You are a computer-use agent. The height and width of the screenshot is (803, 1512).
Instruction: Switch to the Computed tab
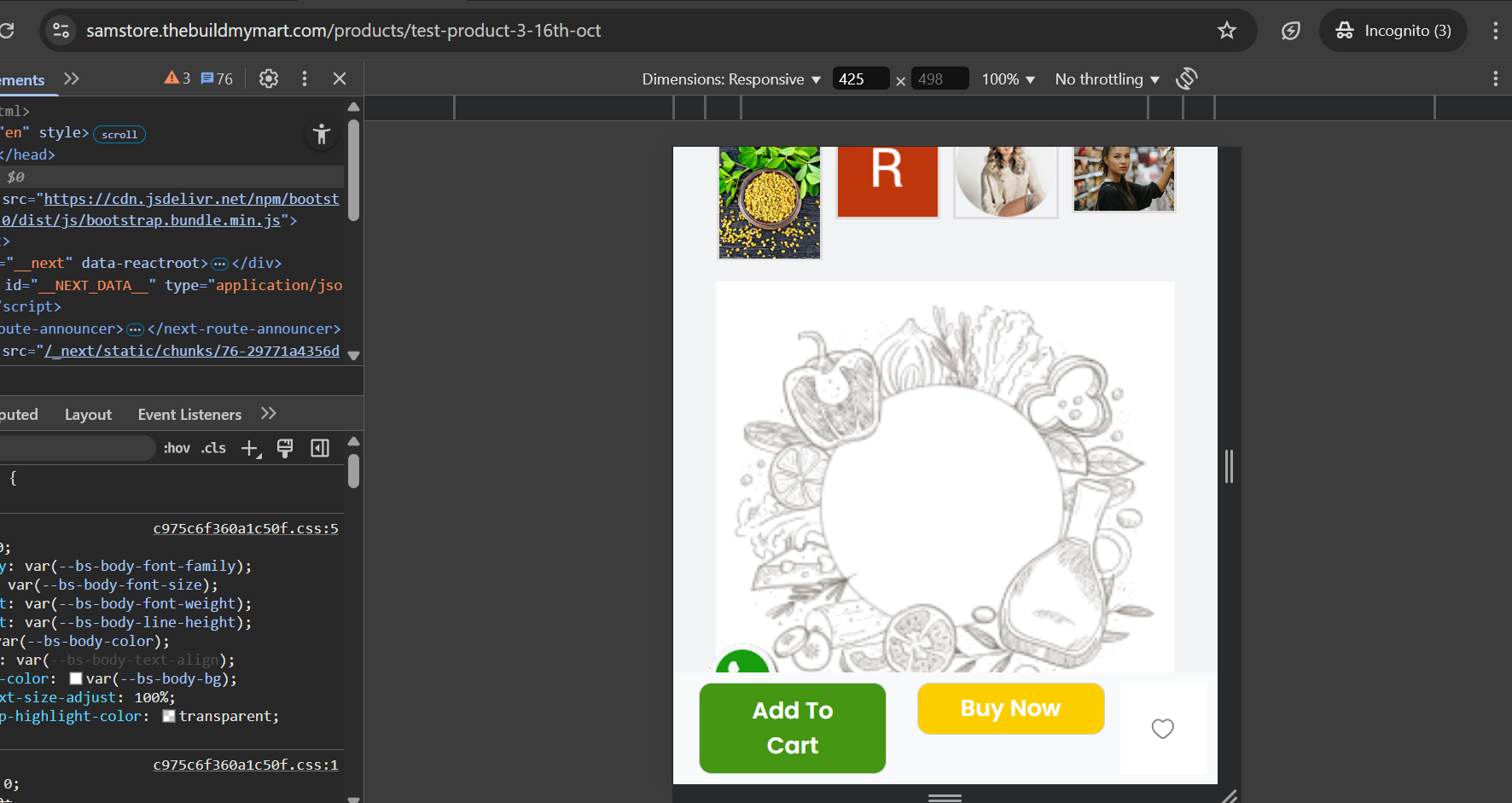[19, 415]
